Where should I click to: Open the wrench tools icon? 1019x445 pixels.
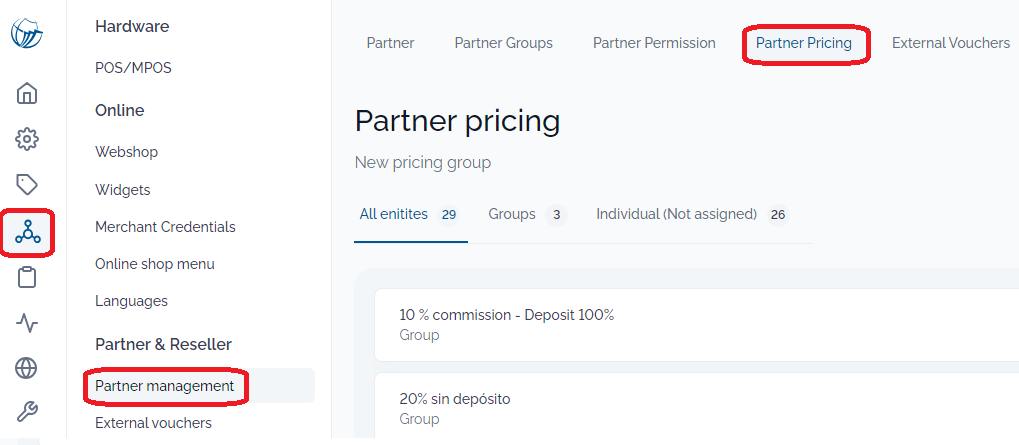click(x=27, y=411)
